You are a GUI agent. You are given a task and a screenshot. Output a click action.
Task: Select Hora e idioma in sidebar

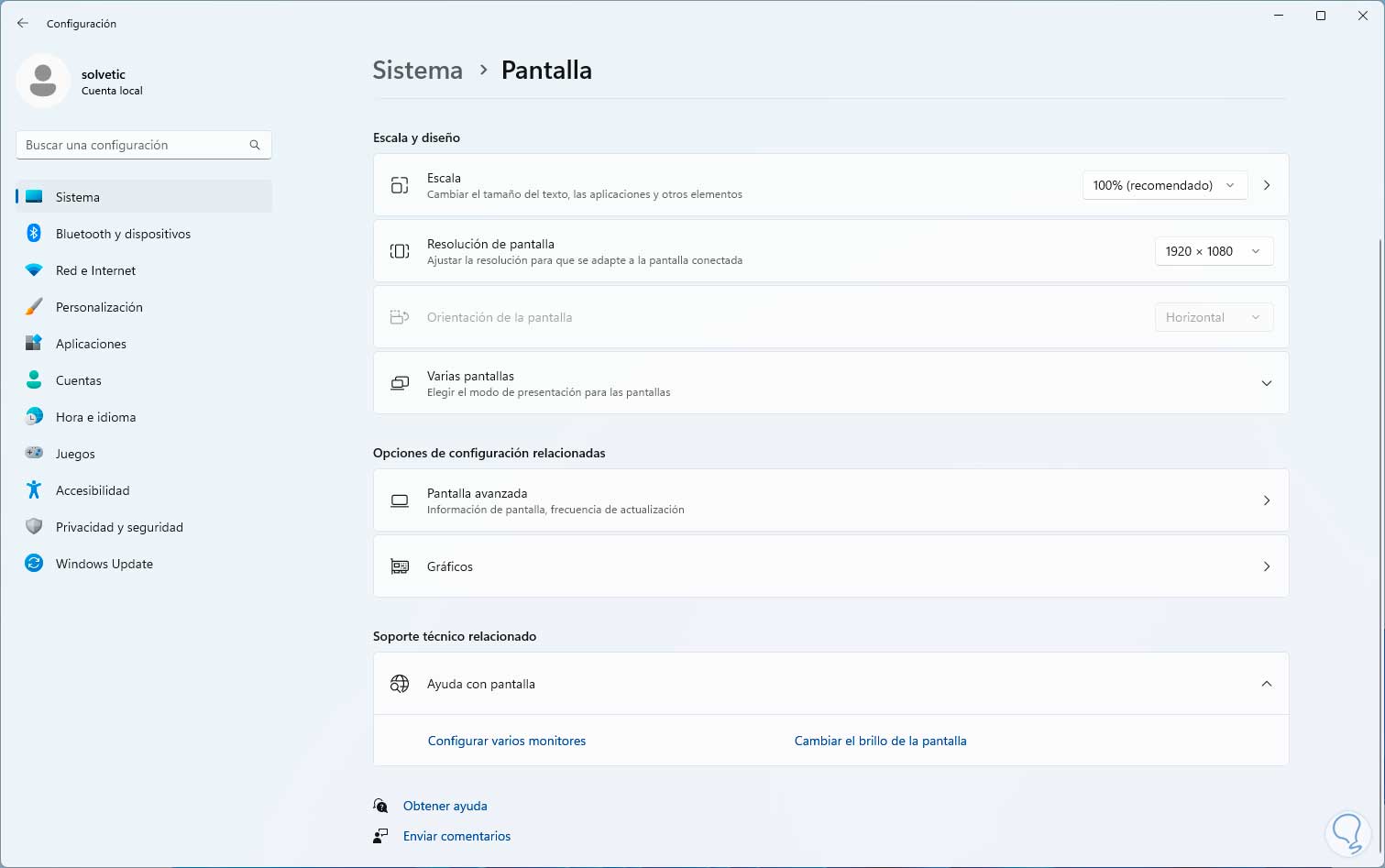95,417
